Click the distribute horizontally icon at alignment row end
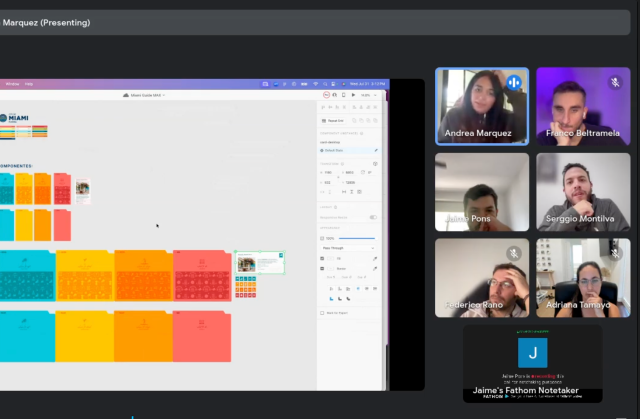 [x=375, y=107]
